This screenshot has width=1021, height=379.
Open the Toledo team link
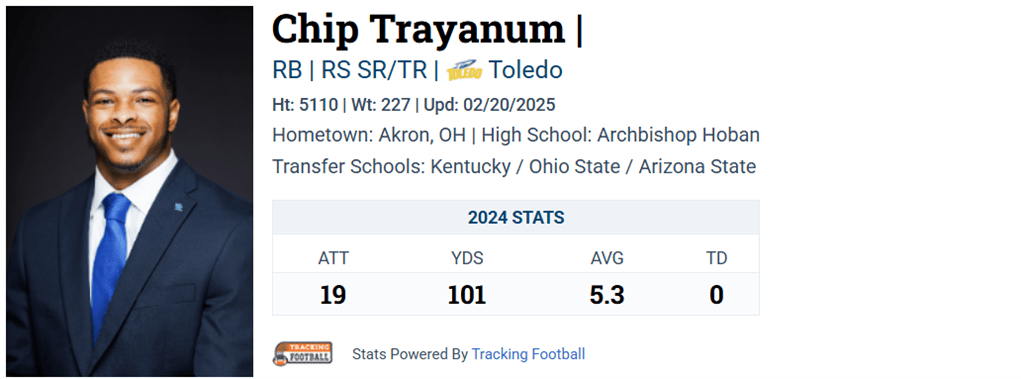click(x=525, y=70)
